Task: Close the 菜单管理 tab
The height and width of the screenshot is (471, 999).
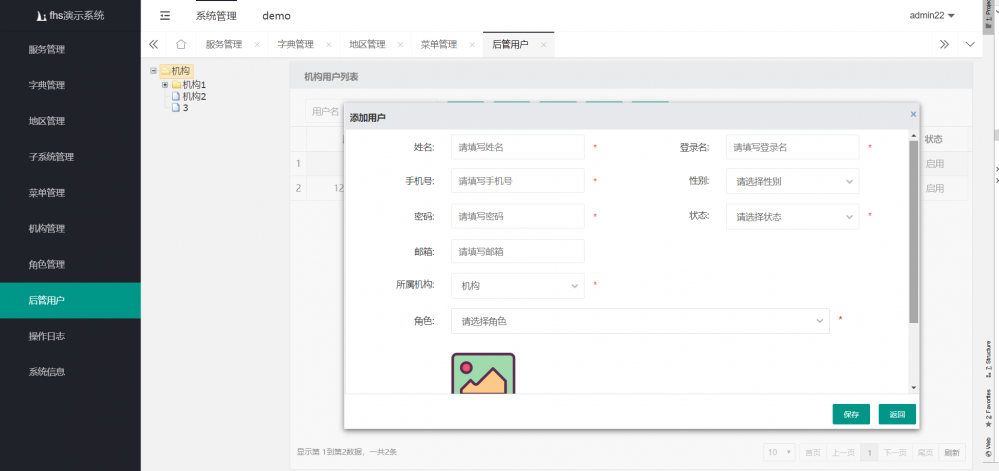Action: (x=472, y=45)
